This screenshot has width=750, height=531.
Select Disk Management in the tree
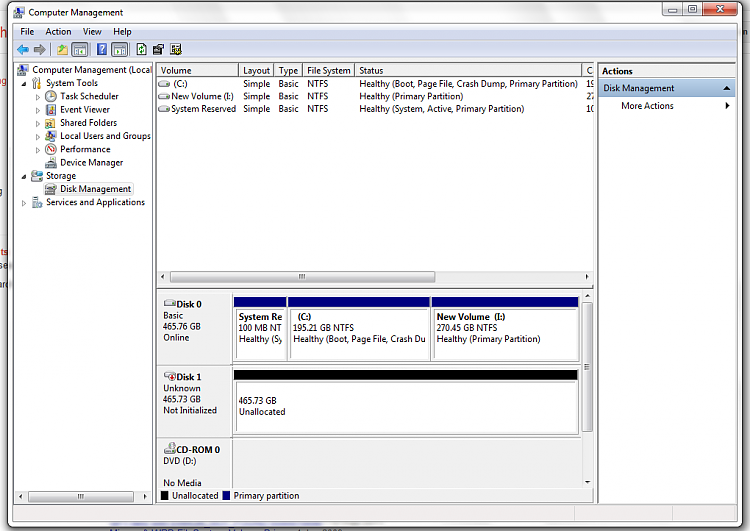coord(95,189)
